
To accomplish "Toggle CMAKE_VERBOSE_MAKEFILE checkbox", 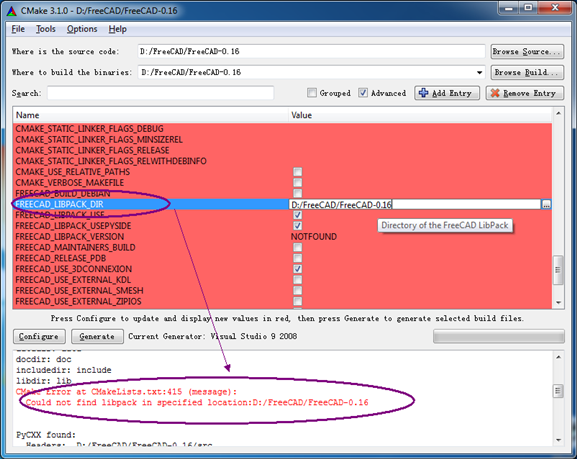I will [x=297, y=183].
